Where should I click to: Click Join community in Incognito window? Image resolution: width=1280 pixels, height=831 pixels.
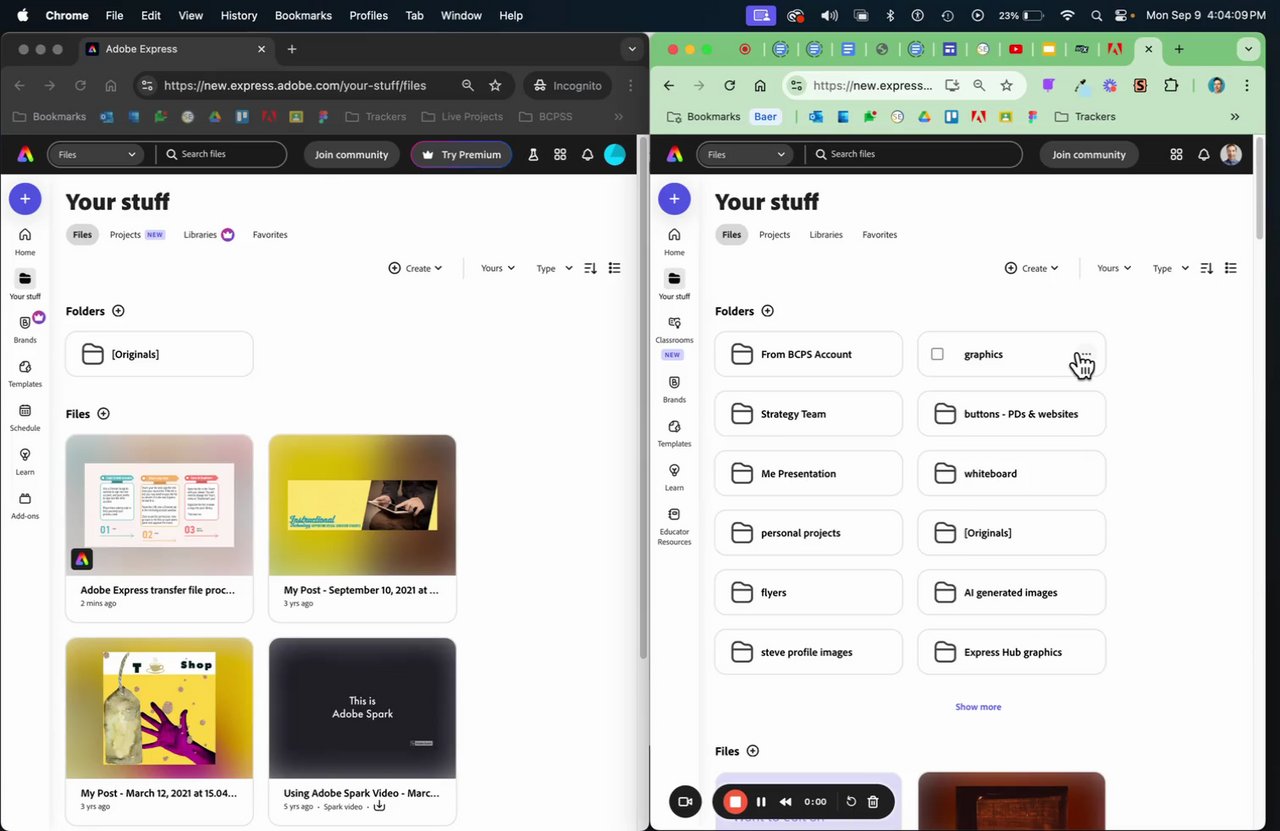coord(351,155)
